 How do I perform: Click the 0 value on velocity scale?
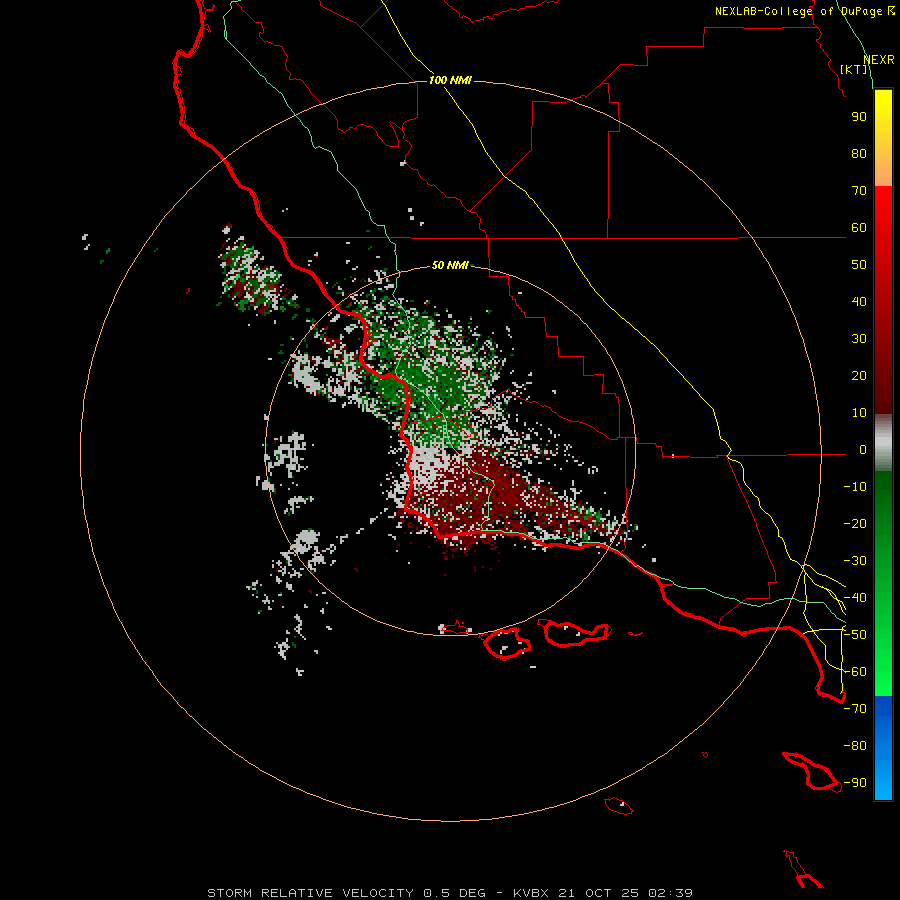click(863, 450)
